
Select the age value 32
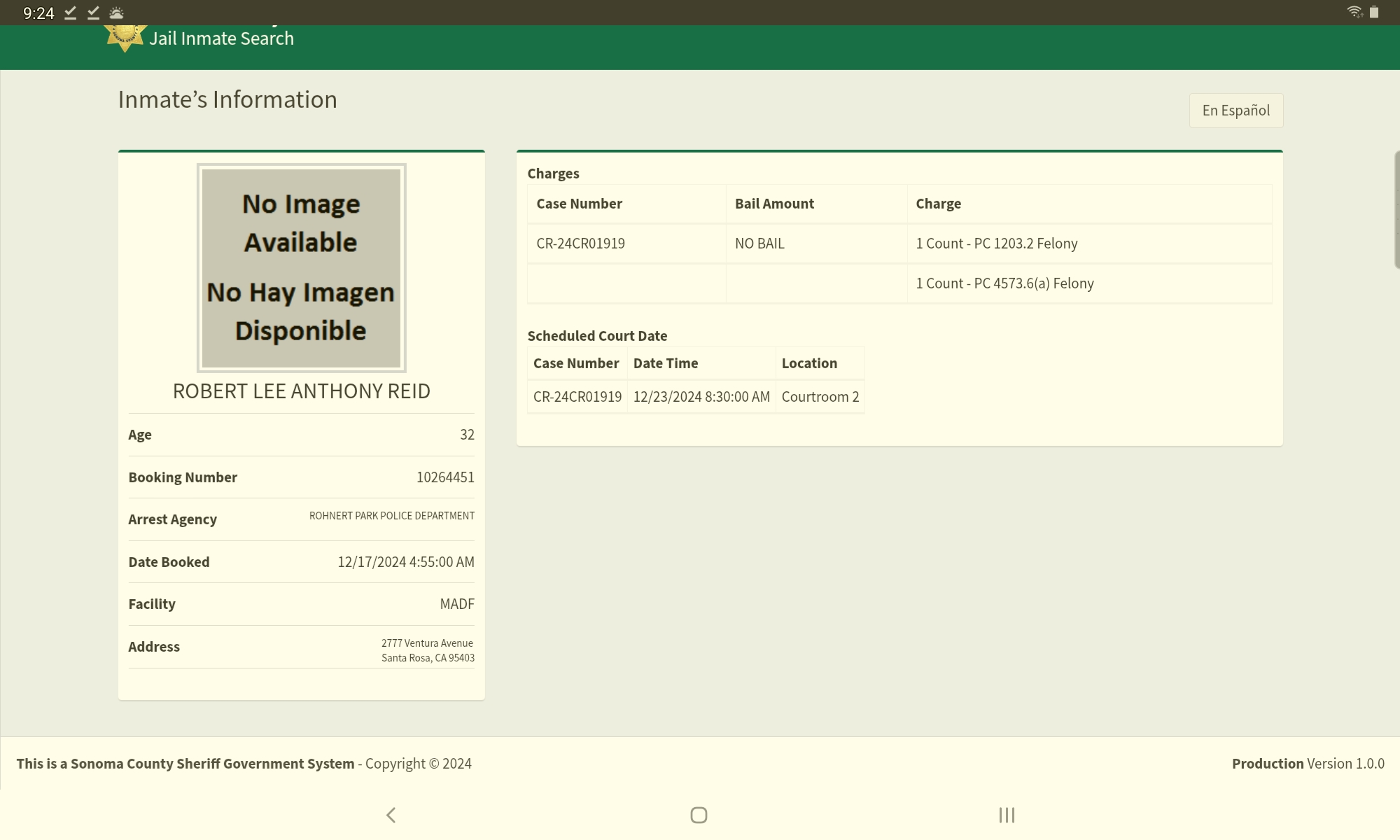point(467,435)
